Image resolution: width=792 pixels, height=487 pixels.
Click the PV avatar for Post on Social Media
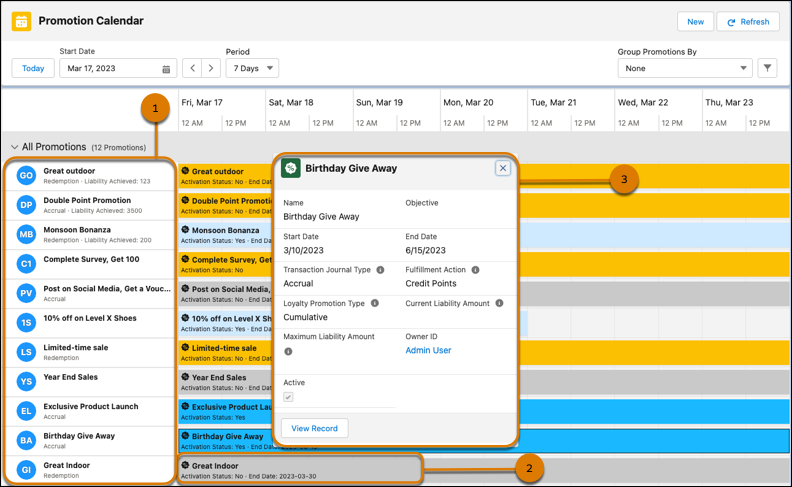[26, 293]
